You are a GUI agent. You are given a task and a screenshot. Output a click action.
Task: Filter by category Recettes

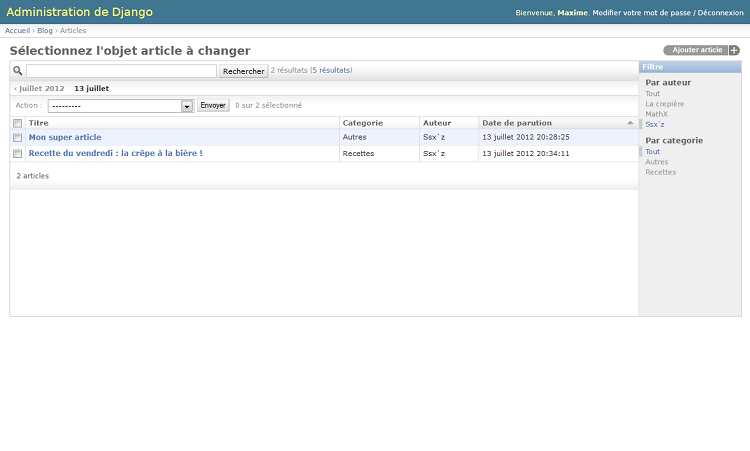point(660,172)
